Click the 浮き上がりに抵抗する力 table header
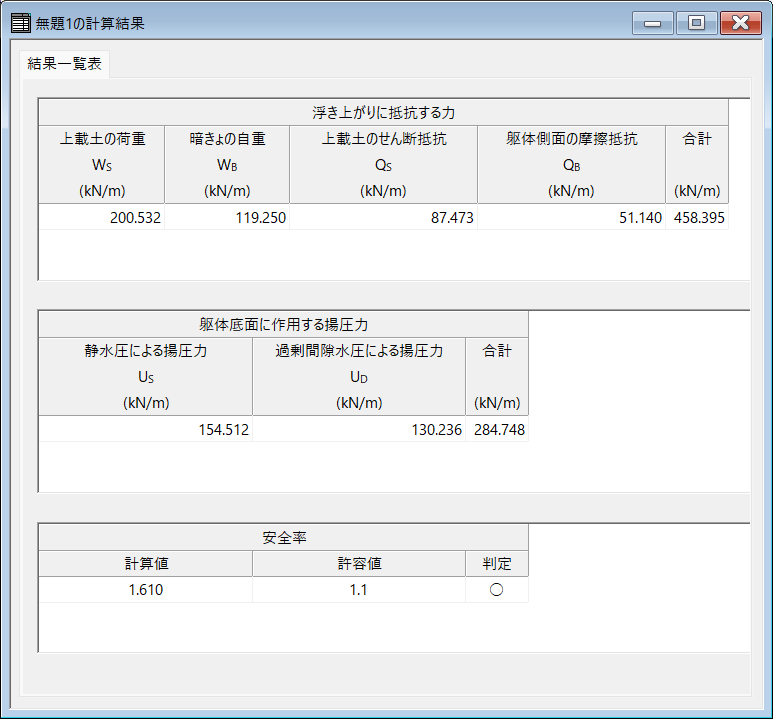The width and height of the screenshot is (773, 719). pyautogui.click(x=383, y=112)
